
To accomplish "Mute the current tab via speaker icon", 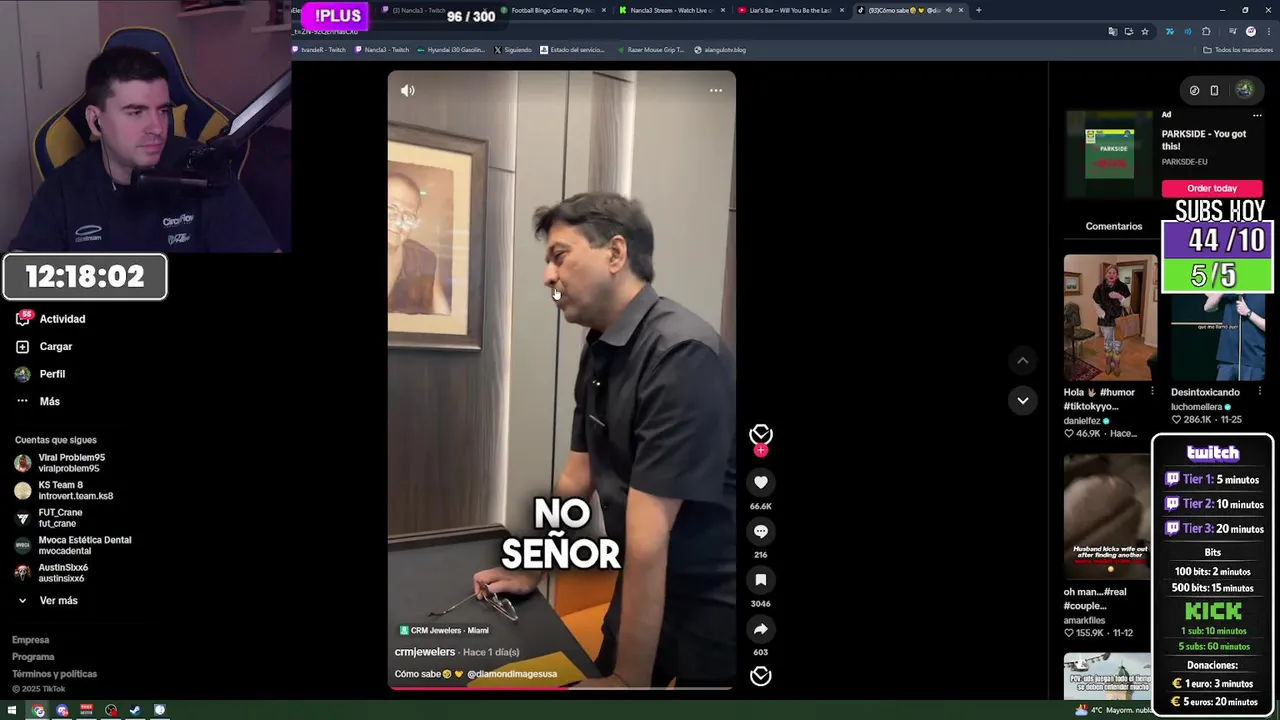I will tap(948, 10).
